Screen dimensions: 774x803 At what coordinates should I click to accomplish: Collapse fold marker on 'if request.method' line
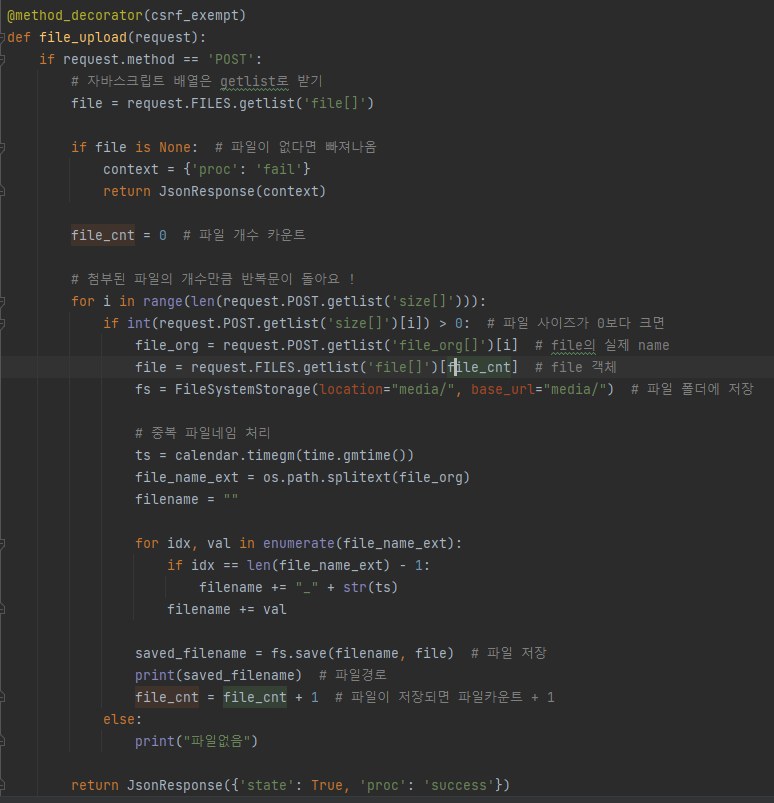(3, 59)
